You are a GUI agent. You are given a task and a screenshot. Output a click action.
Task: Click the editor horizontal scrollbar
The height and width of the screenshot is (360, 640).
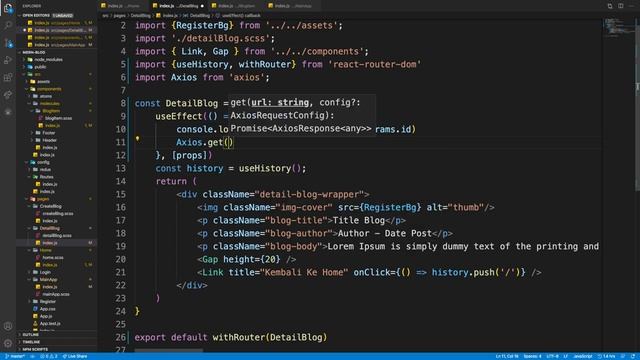pos(169,350)
